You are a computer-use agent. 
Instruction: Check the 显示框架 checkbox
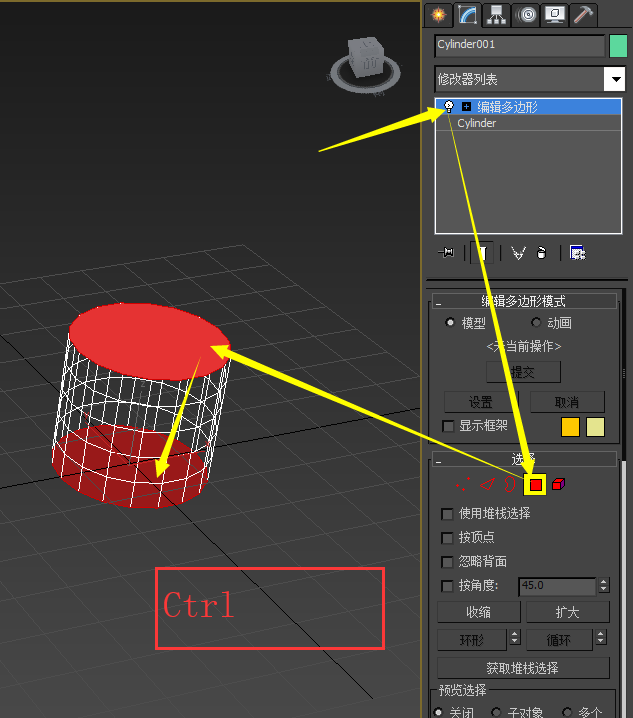pos(448,426)
